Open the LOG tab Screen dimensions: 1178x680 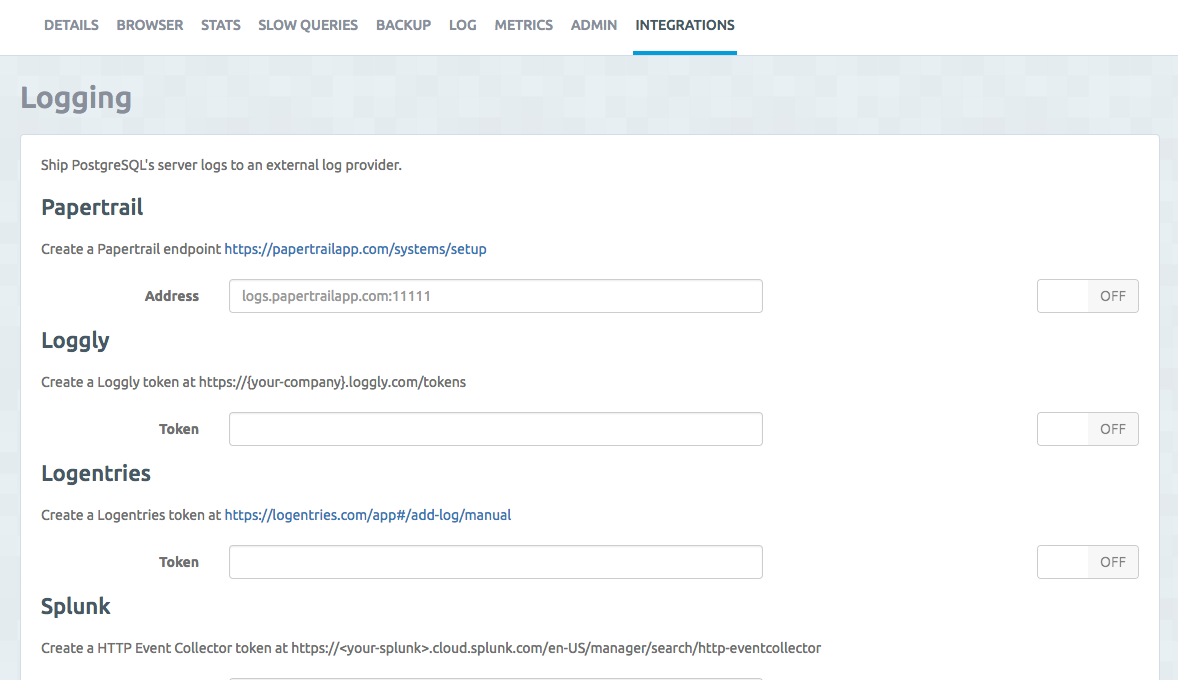point(462,25)
